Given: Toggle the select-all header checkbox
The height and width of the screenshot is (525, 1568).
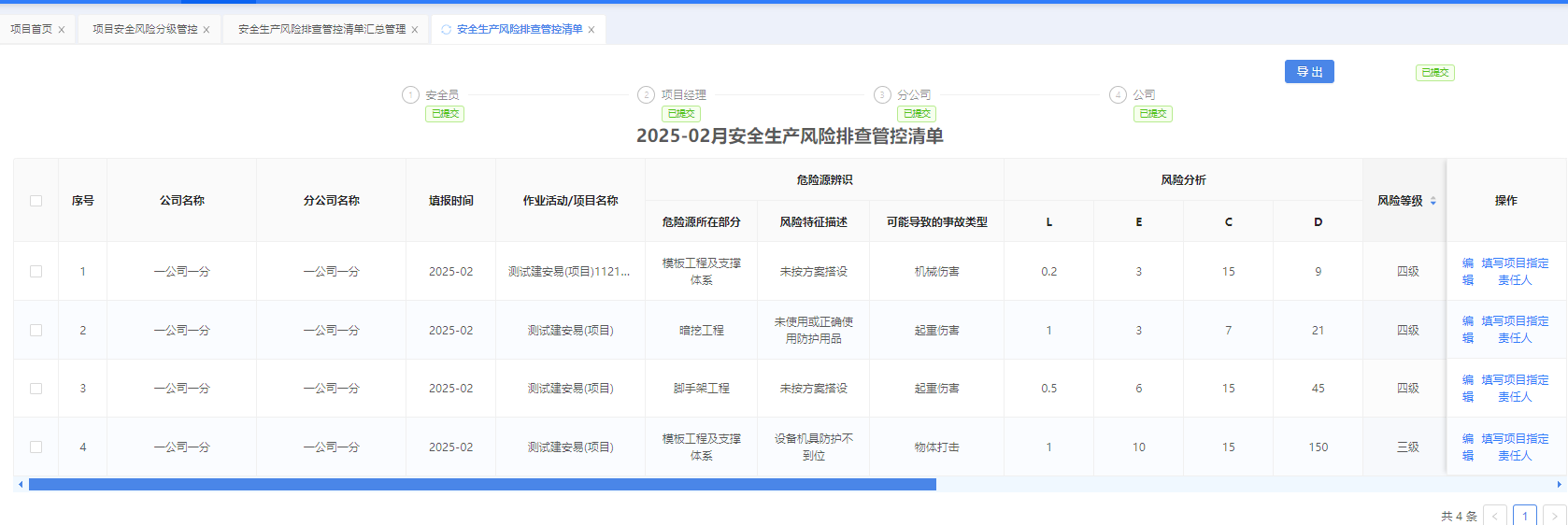Looking at the screenshot, I should [x=36, y=201].
